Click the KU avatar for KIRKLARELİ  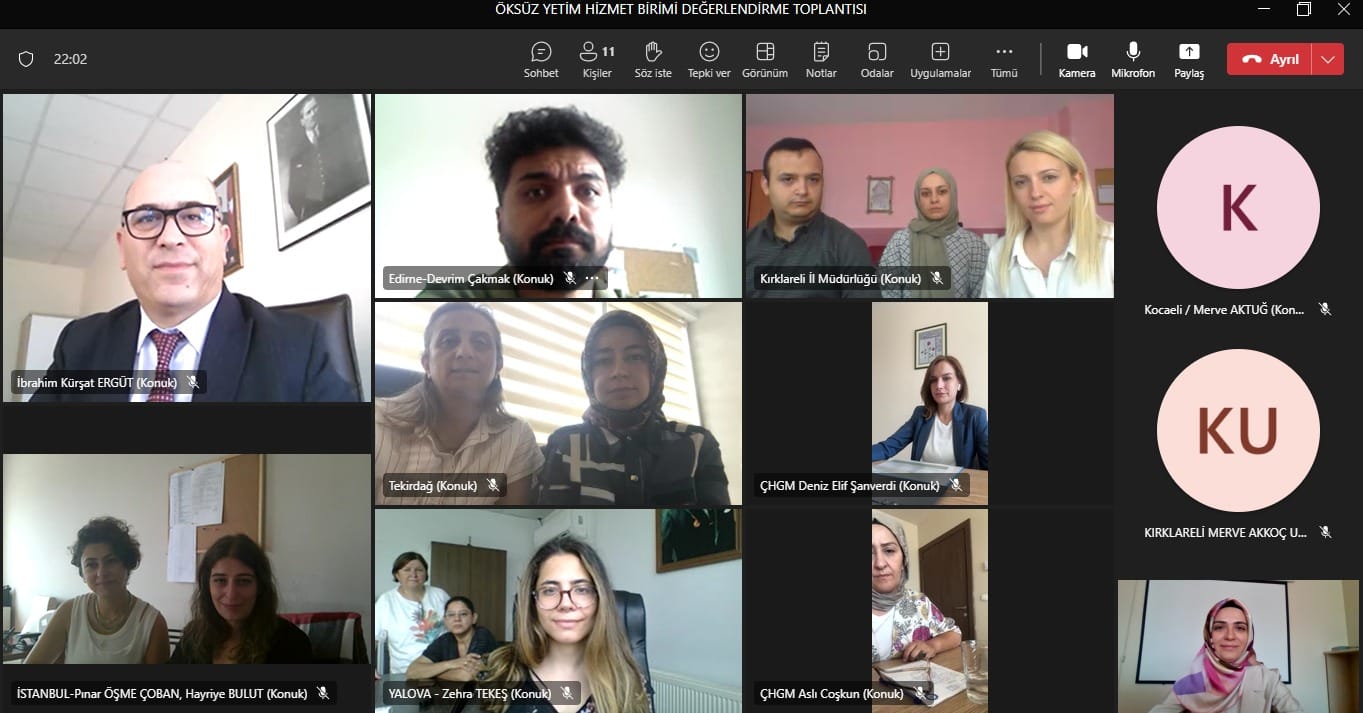tap(1238, 430)
